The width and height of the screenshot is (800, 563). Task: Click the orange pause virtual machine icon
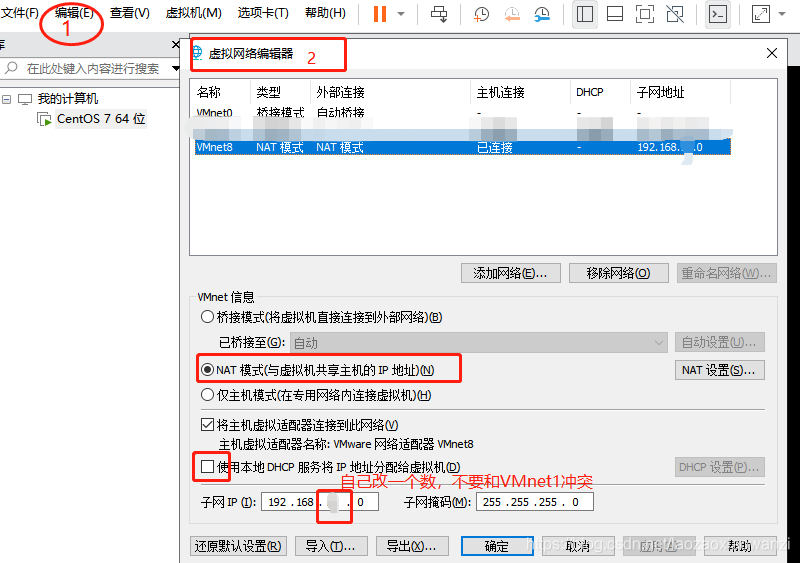[x=380, y=14]
